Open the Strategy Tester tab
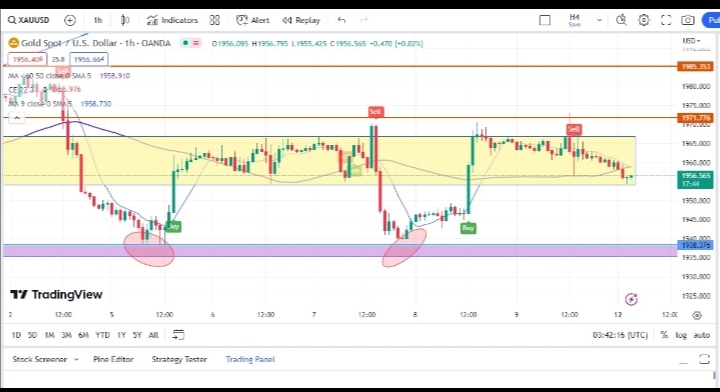 [x=179, y=359]
